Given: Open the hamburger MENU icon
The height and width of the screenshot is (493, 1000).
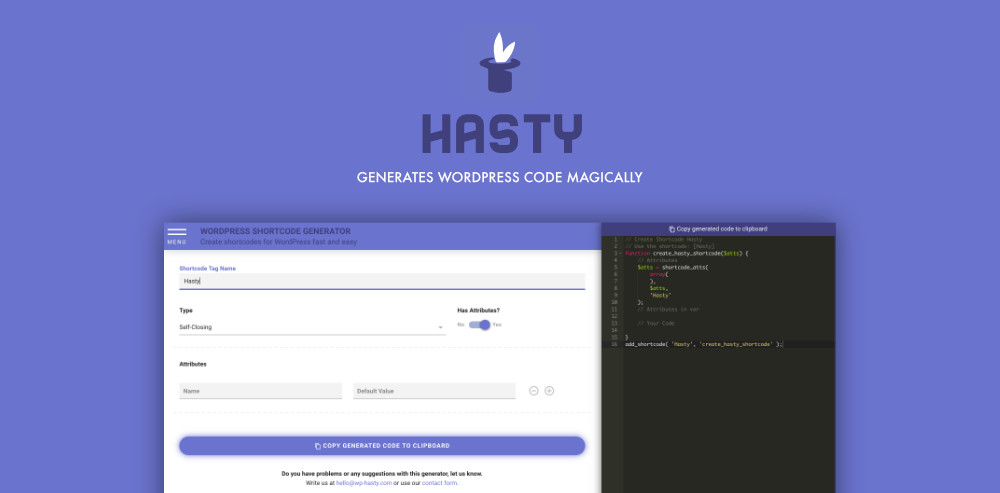Looking at the screenshot, I should point(177,236).
